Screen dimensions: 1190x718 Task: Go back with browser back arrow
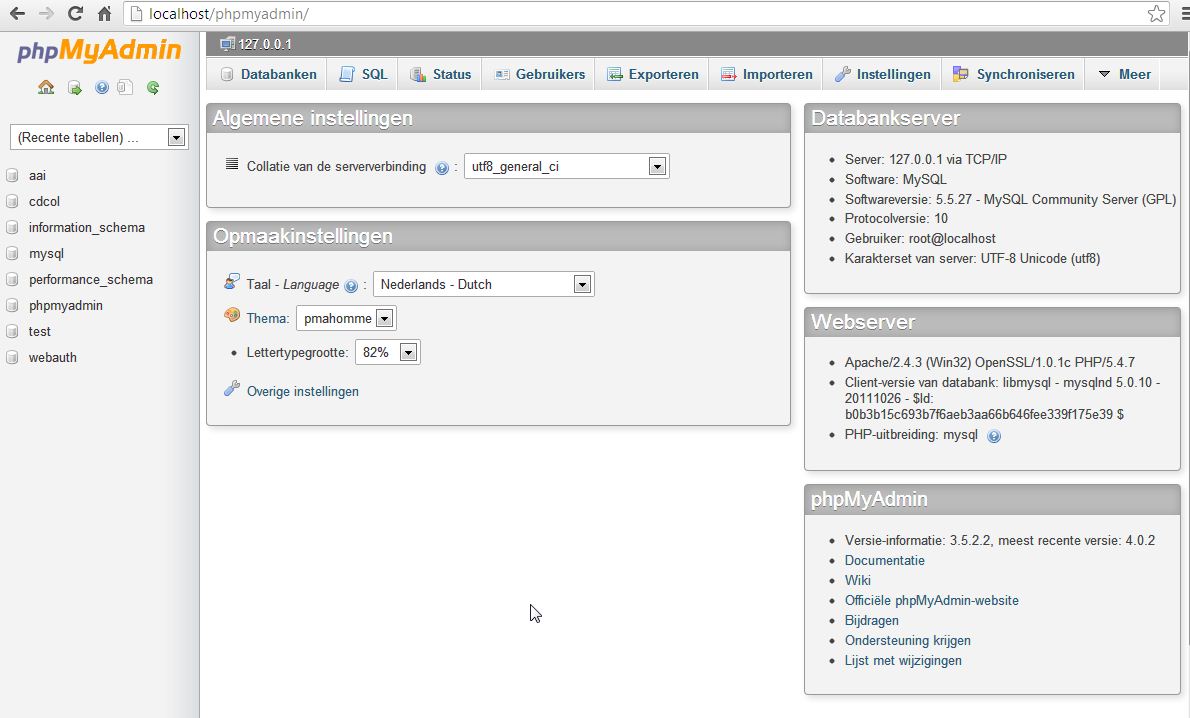[17, 14]
